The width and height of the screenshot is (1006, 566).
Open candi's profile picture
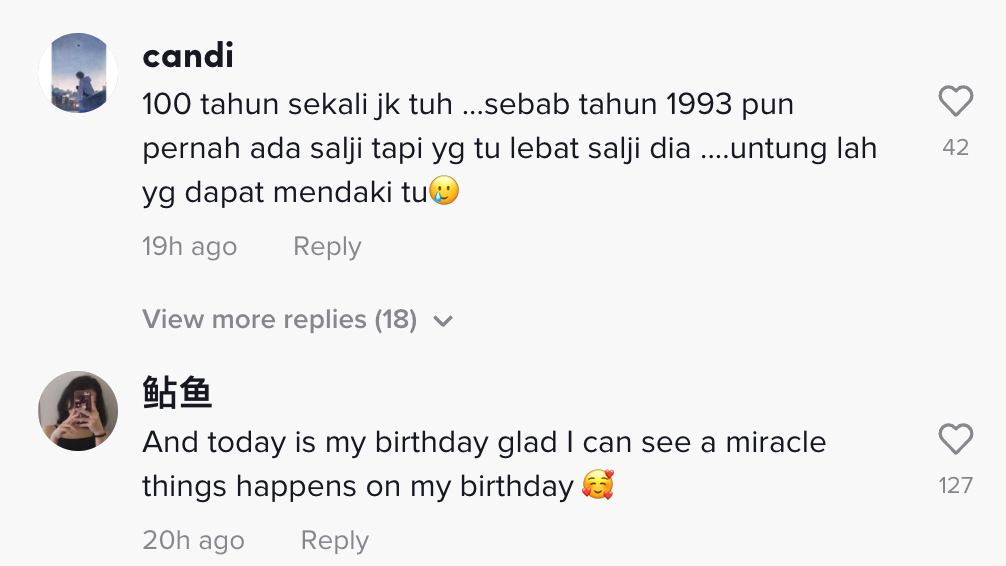78,73
